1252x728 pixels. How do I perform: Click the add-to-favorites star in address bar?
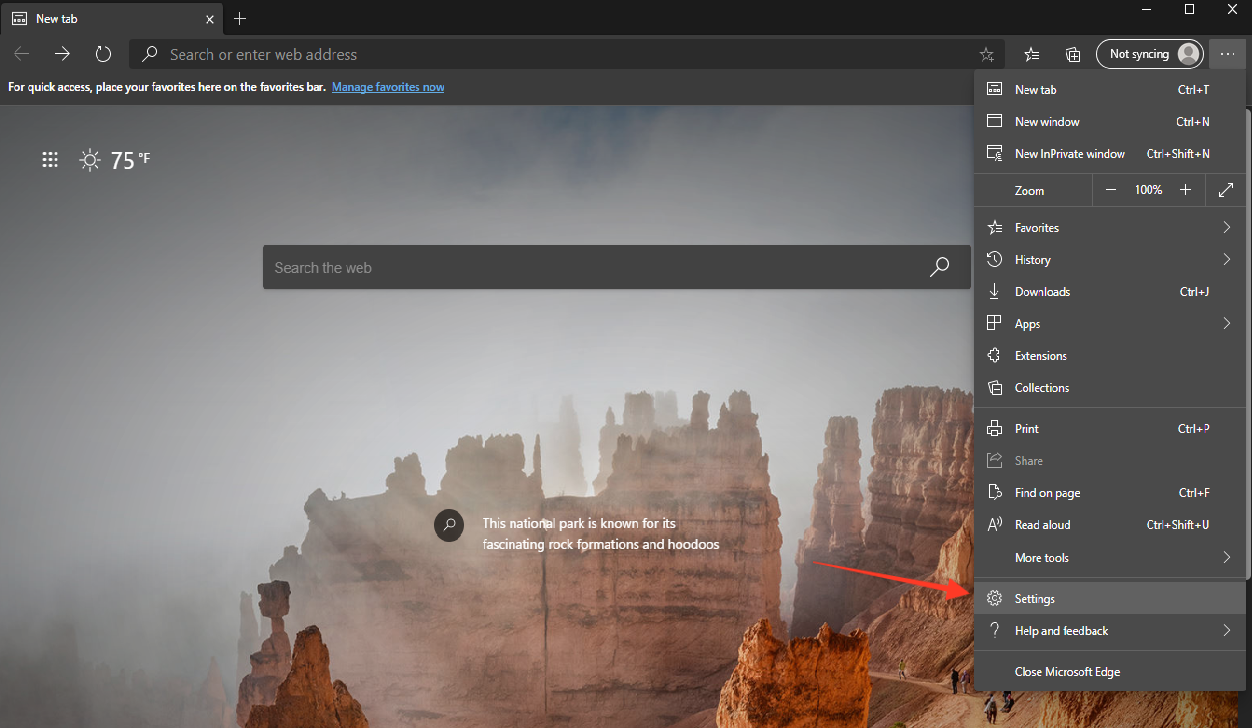pos(986,54)
